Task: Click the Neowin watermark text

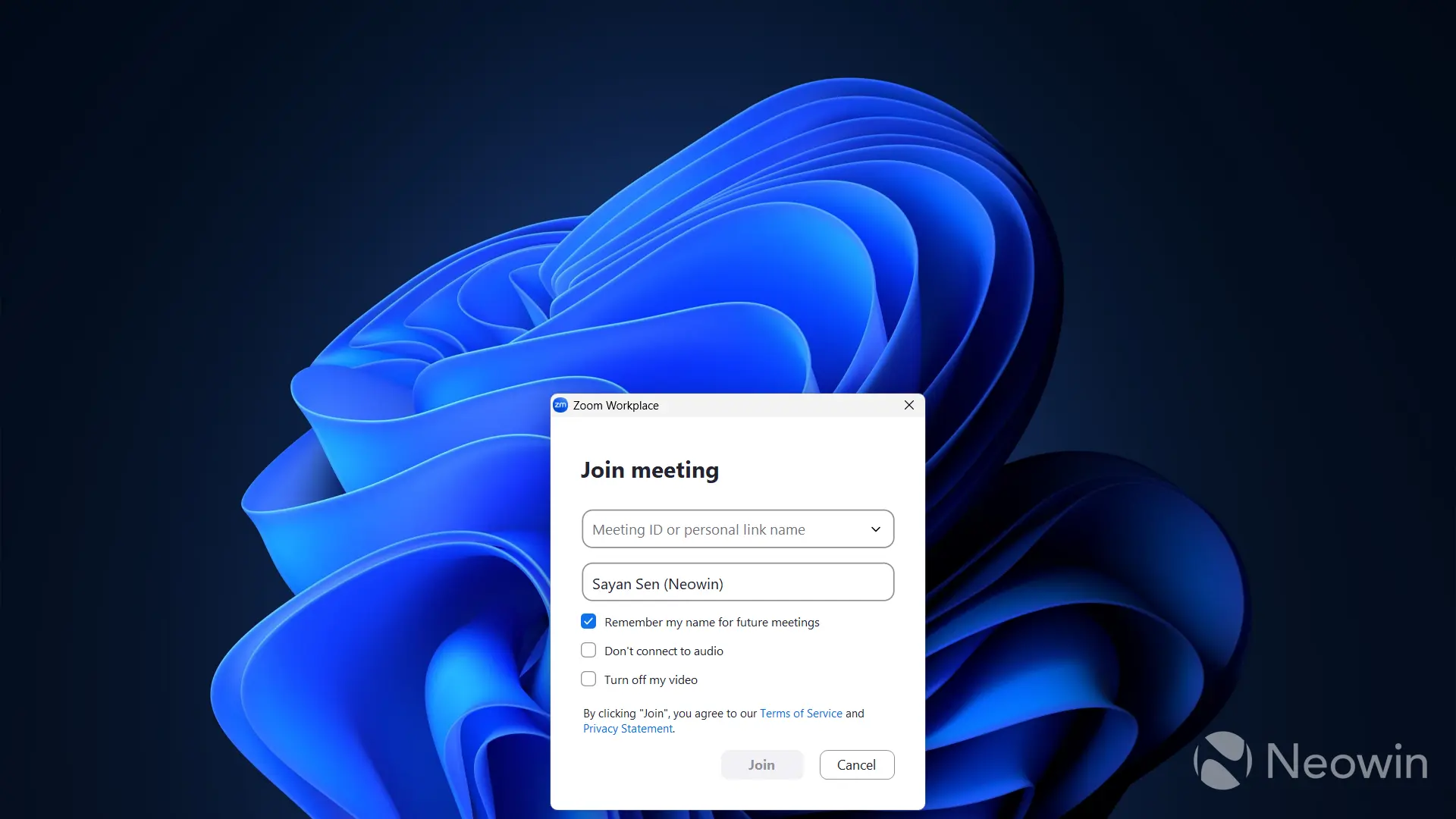Action: tap(1347, 761)
